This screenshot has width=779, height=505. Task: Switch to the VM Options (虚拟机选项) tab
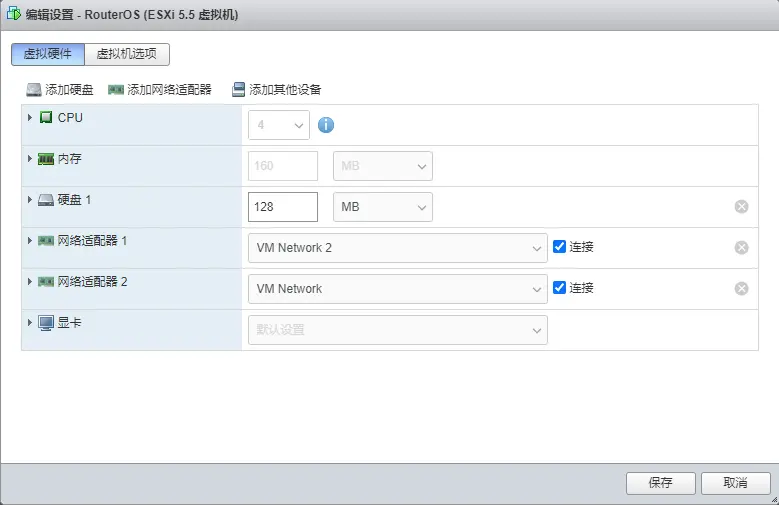tap(127, 54)
